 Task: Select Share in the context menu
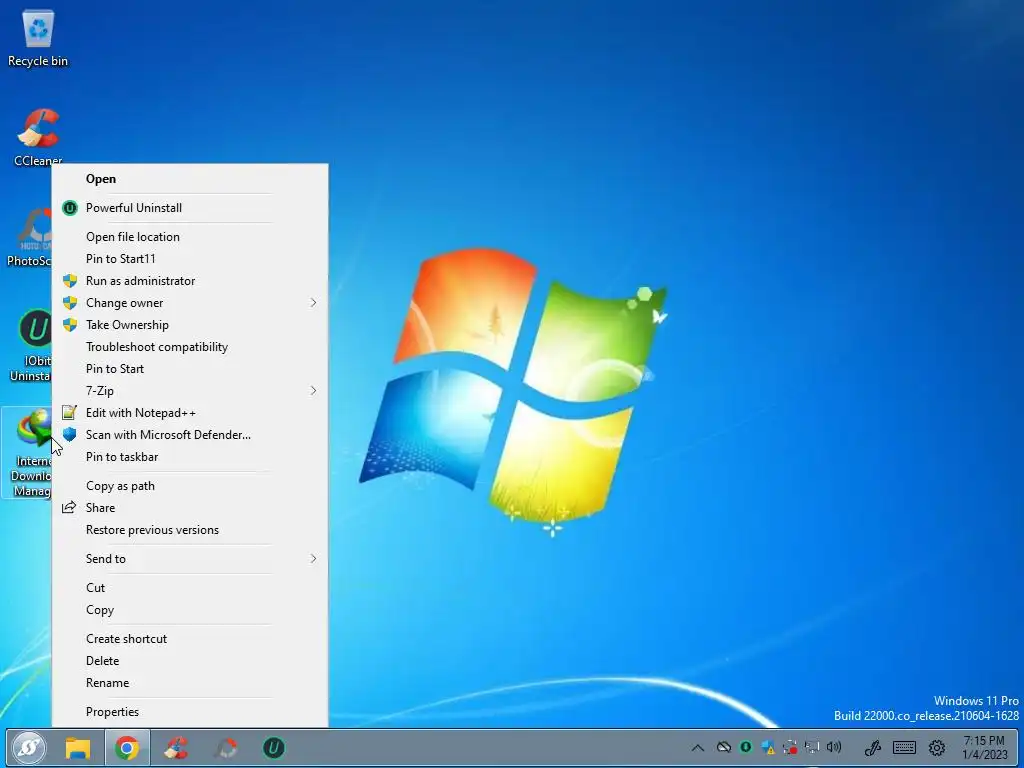pos(189,507)
